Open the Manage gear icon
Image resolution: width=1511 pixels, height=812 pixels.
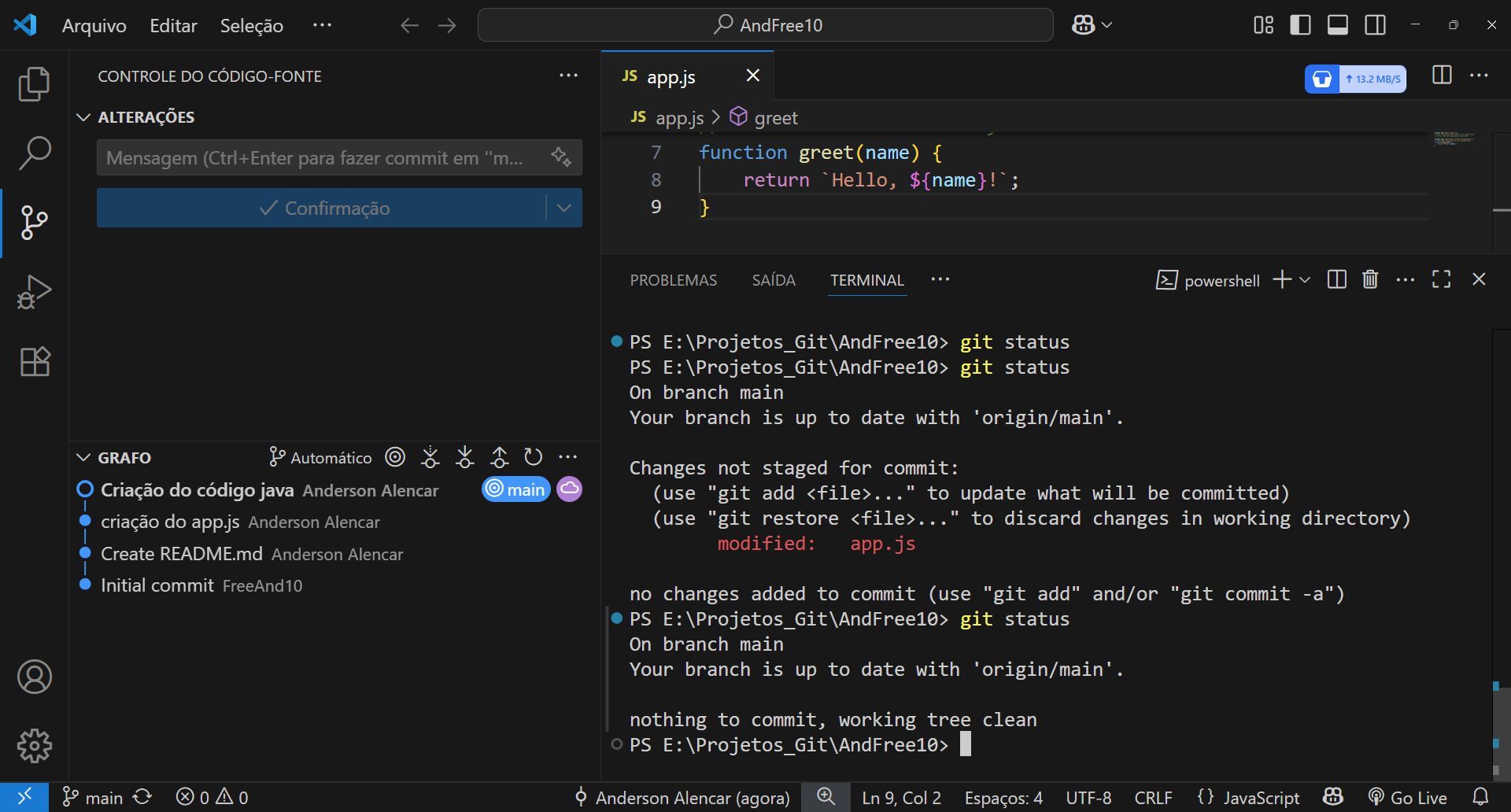pos(34,745)
